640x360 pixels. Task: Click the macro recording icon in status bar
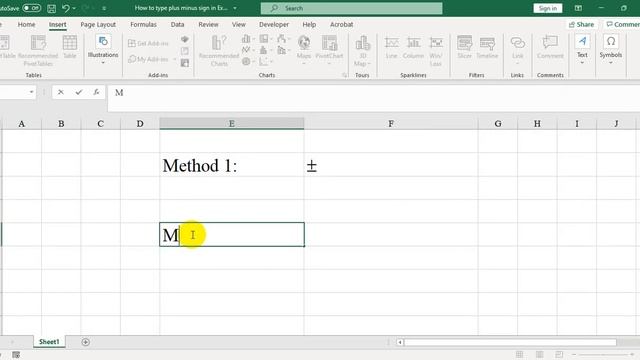(x=16, y=355)
